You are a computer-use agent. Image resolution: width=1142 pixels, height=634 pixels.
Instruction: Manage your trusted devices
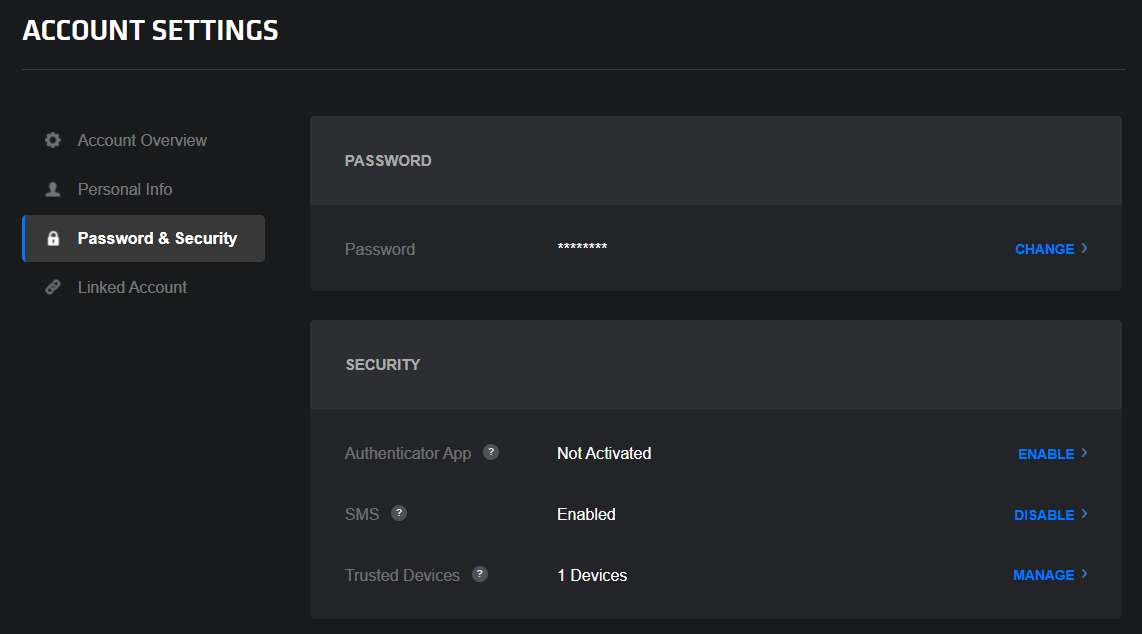click(x=1043, y=574)
